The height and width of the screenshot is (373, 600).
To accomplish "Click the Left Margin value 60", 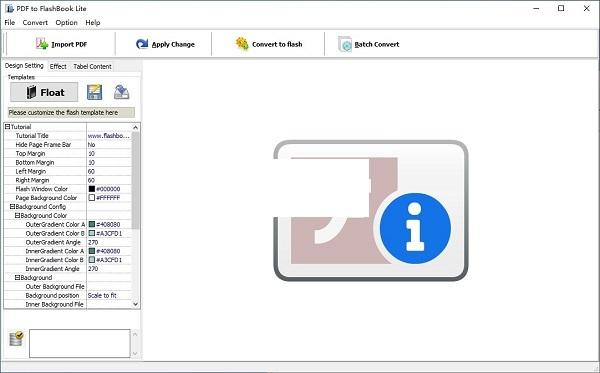I will [109, 171].
